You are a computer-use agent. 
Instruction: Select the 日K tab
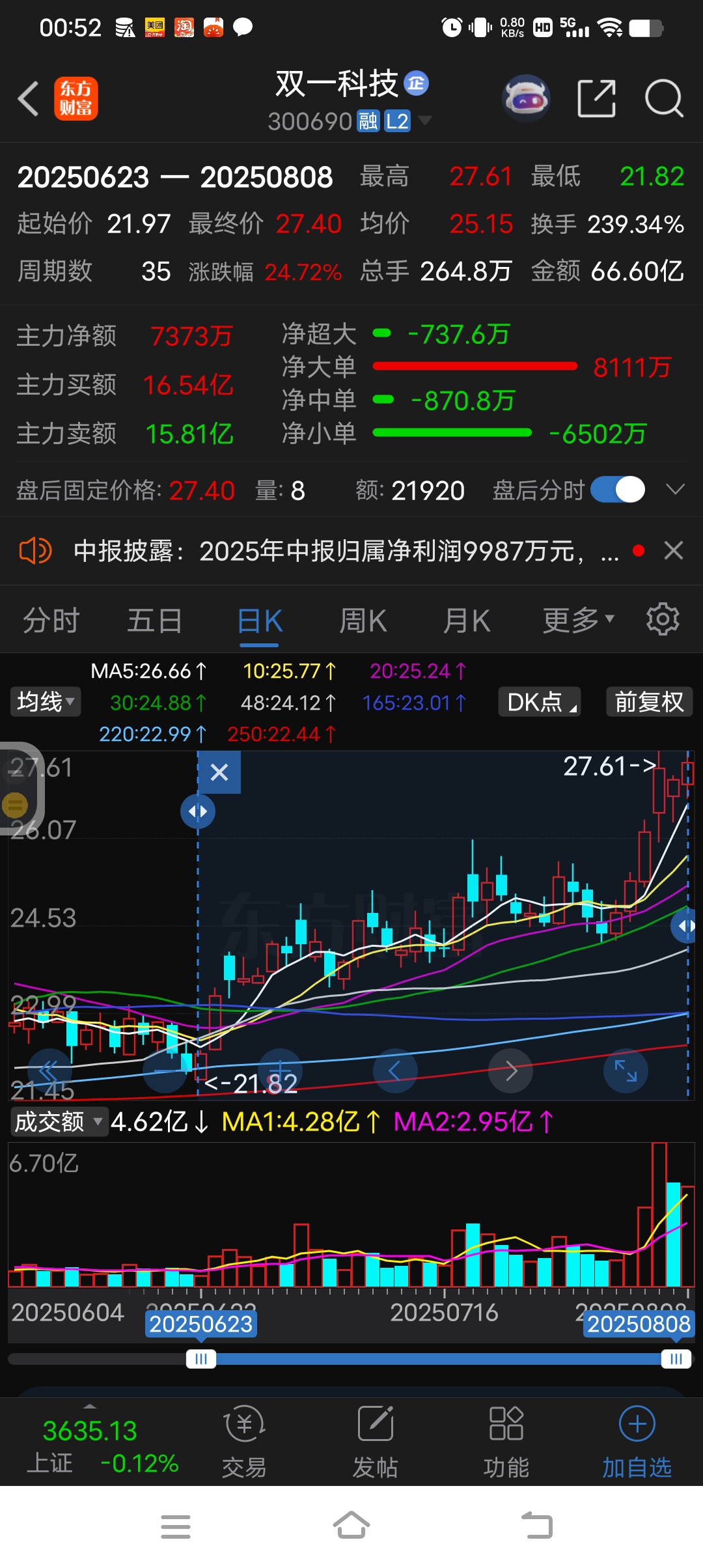tap(259, 621)
